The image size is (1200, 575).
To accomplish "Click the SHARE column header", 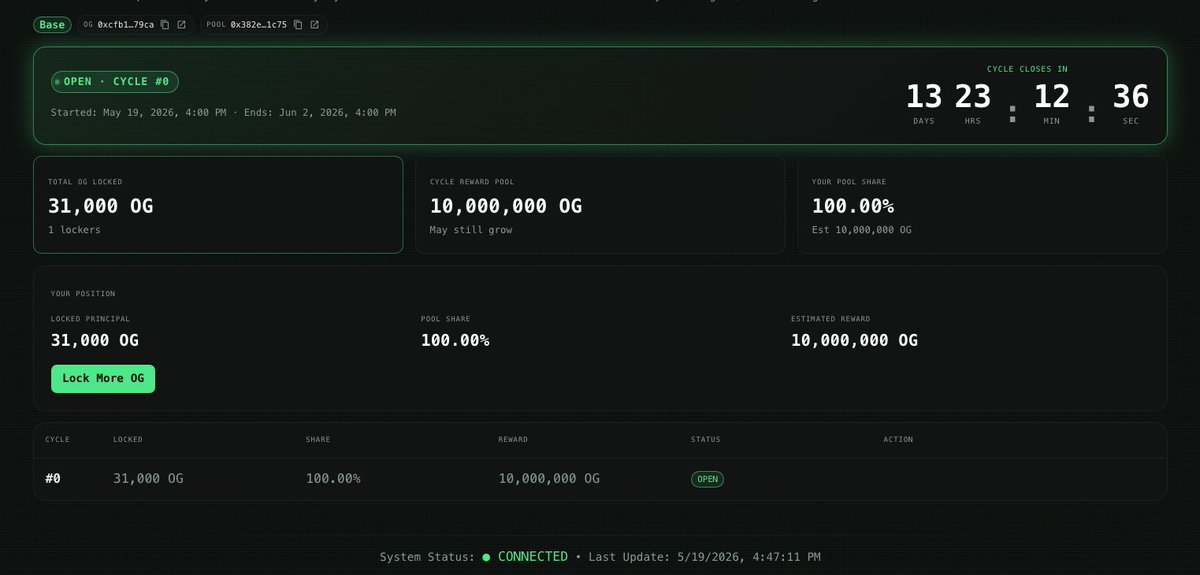I will [x=318, y=439].
